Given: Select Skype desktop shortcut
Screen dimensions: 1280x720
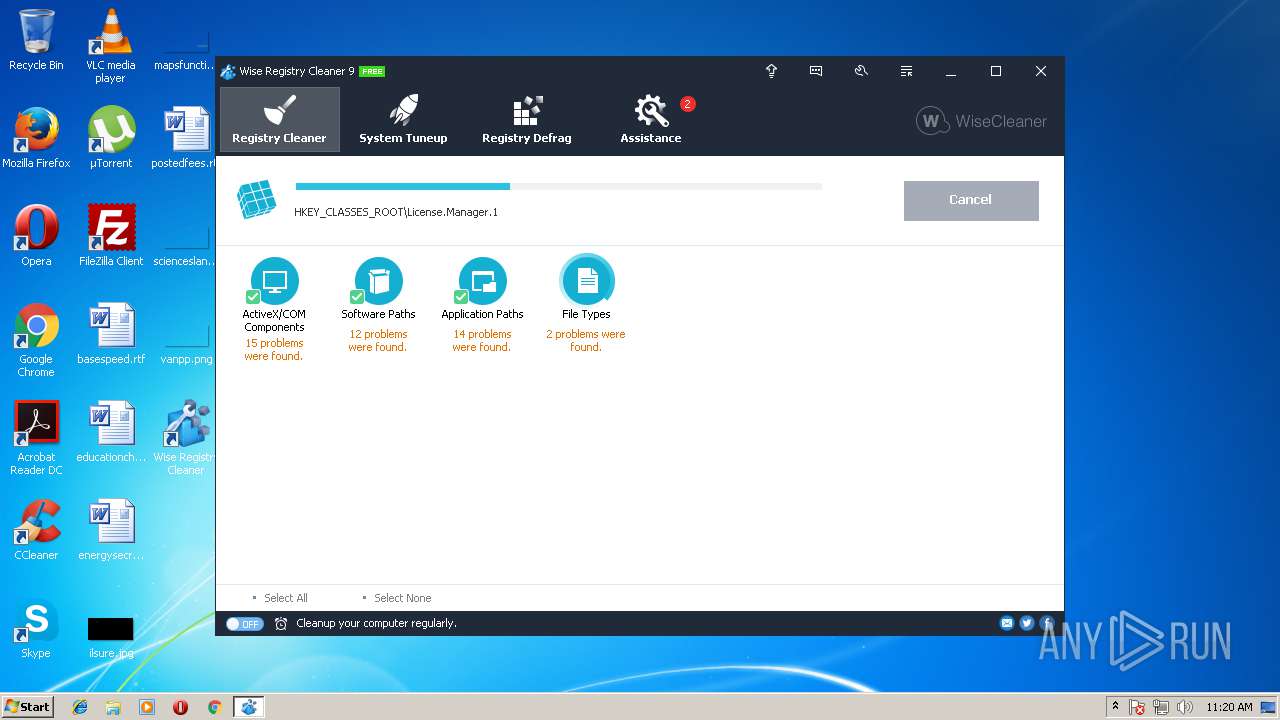Looking at the screenshot, I should click(x=36, y=628).
